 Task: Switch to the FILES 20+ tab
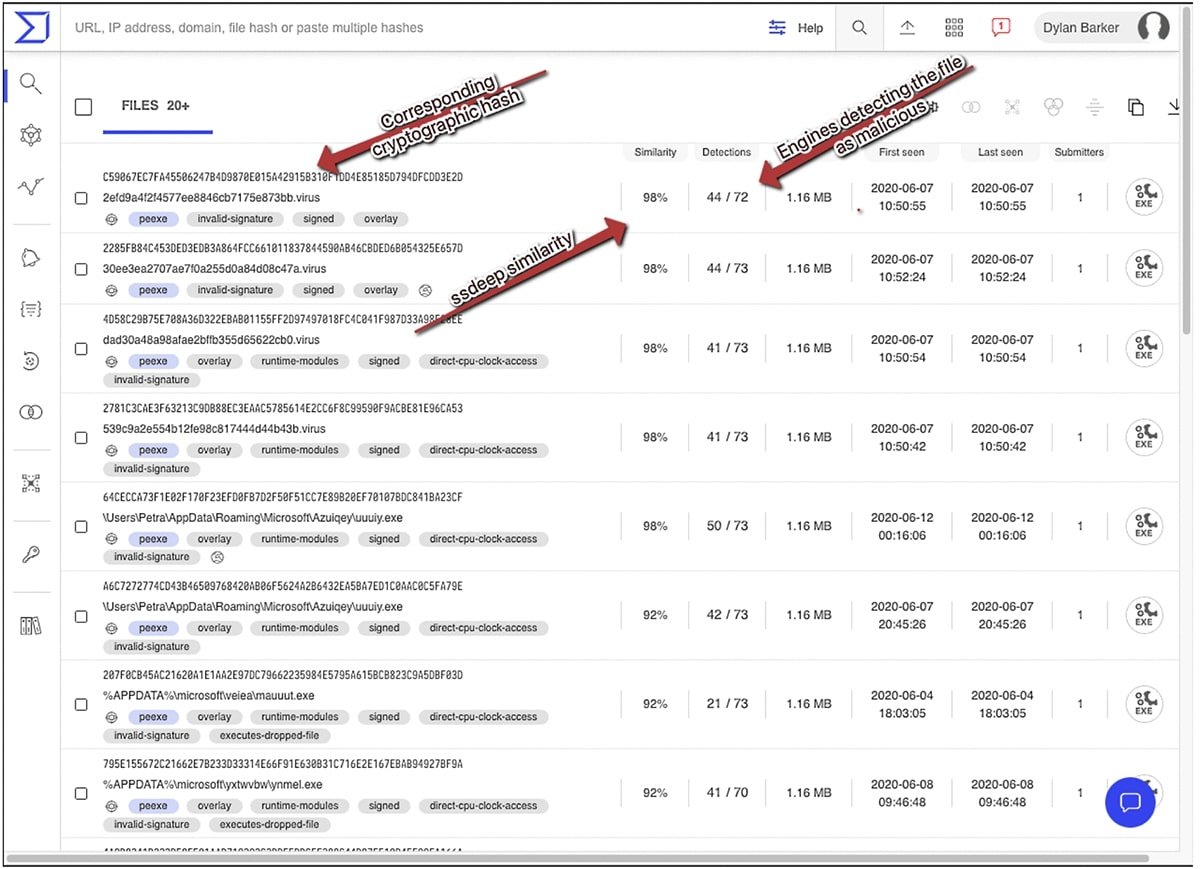point(155,106)
